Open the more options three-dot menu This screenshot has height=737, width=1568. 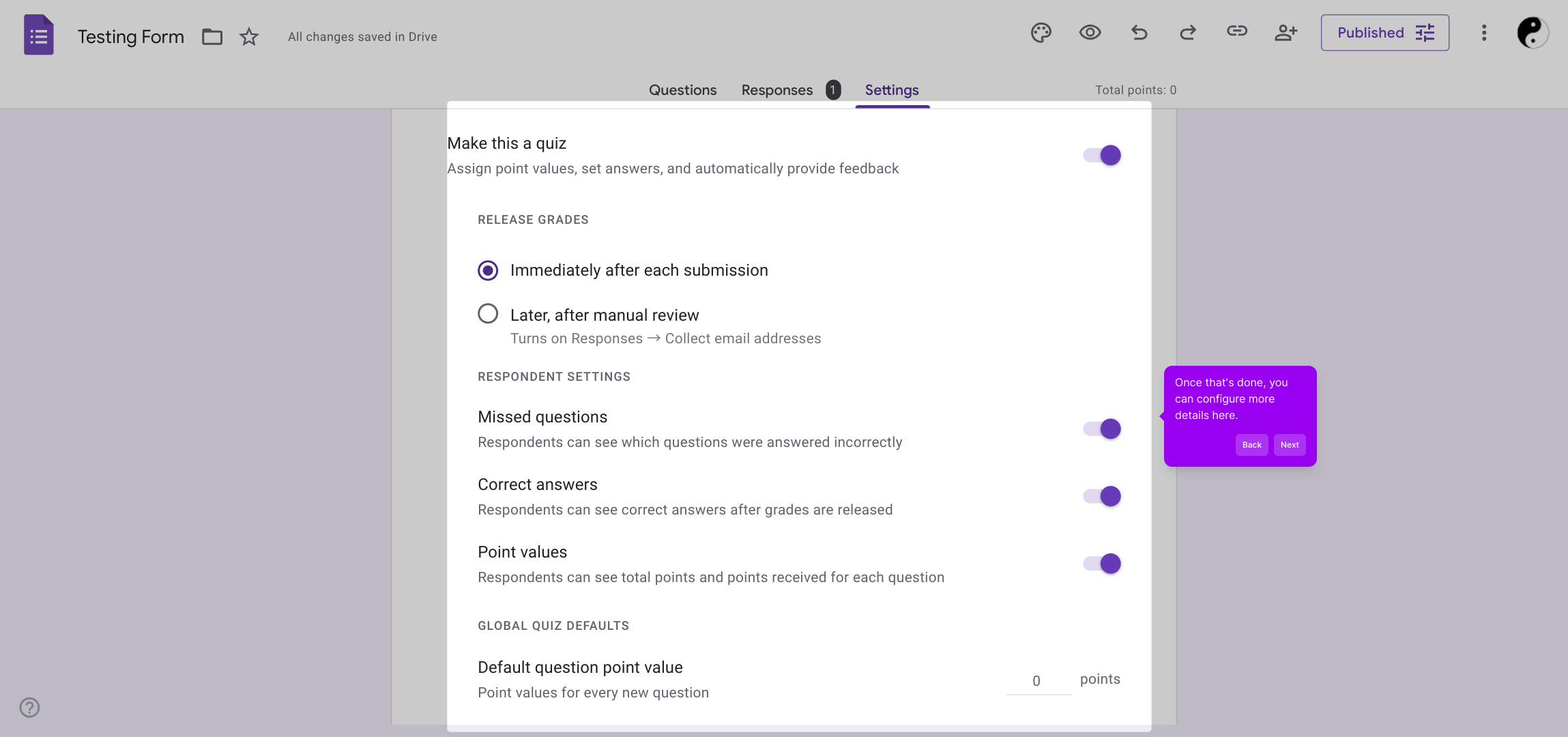tap(1483, 33)
